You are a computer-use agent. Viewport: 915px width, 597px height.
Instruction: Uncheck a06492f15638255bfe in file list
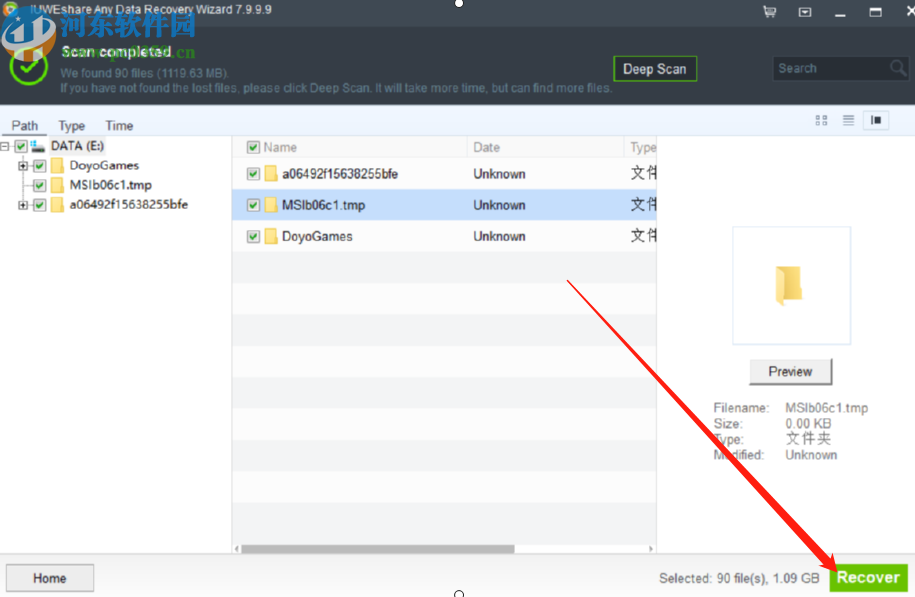coord(253,174)
